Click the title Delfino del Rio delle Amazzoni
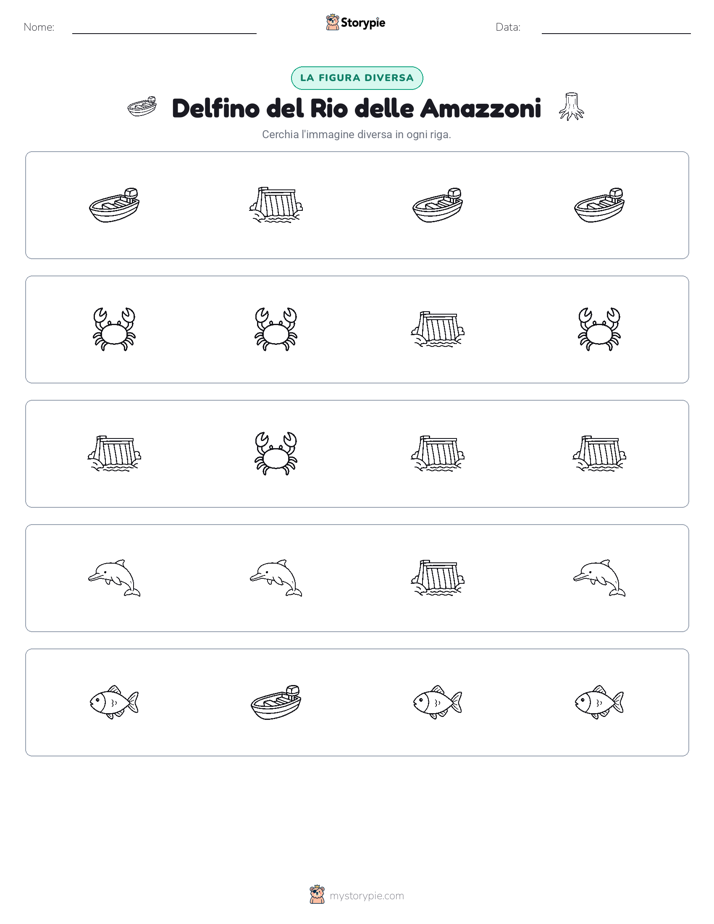This screenshot has width=714, height=924. pyautogui.click(x=356, y=108)
